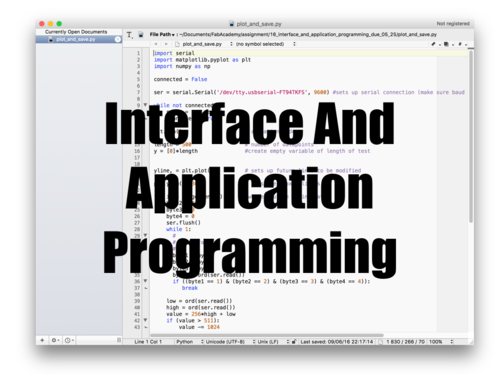The height and width of the screenshot is (375, 500).
Task: Go to previous document with back arrow
Action: click(156, 44)
